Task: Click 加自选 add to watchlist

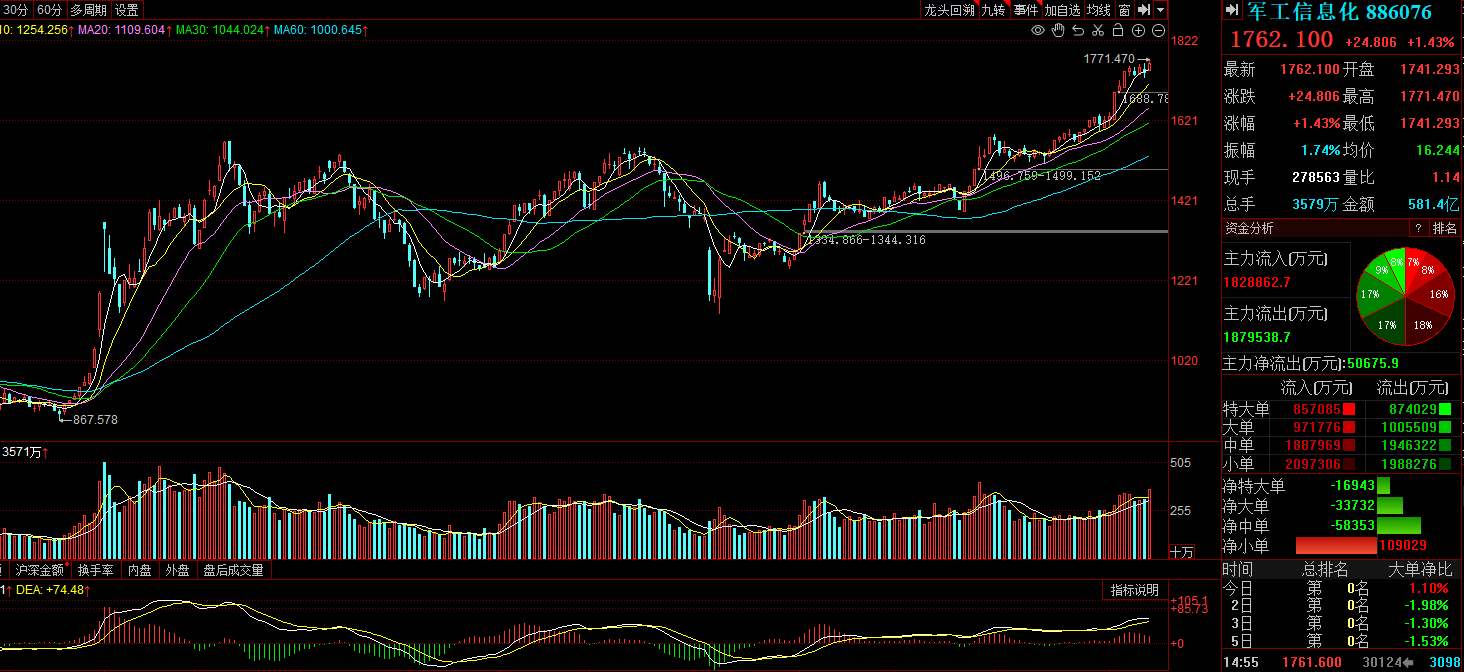Action: (x=1063, y=10)
